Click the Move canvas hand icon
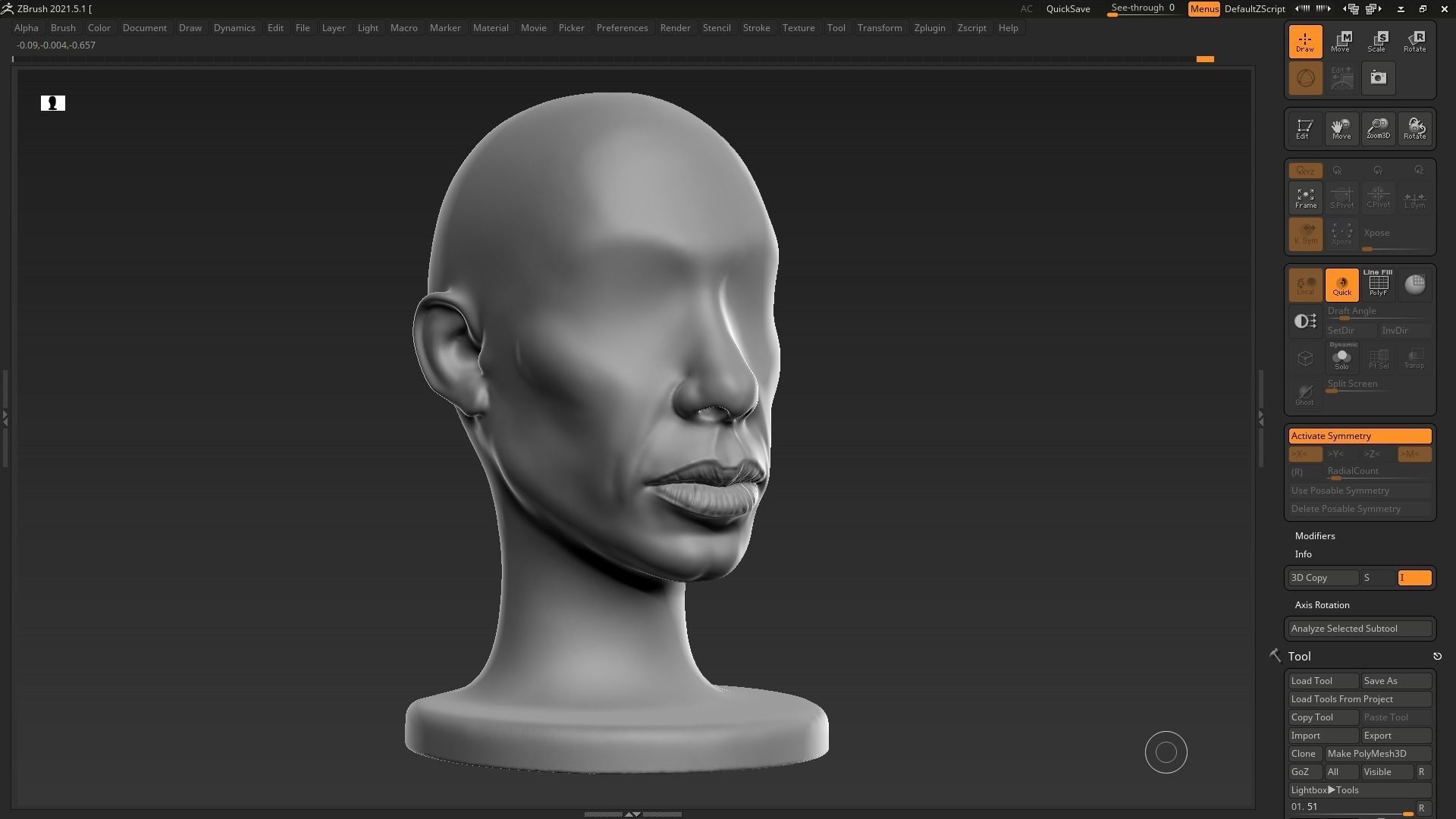1456x819 pixels. click(1341, 128)
